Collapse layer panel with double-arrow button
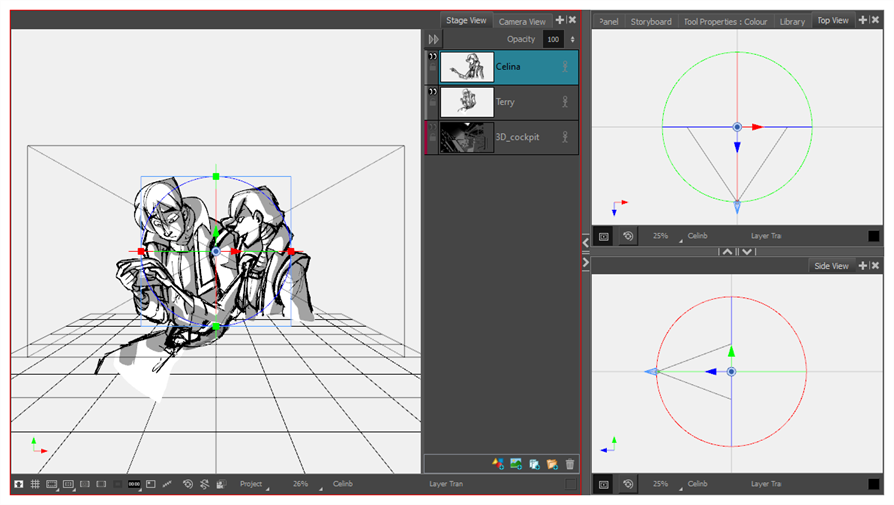Viewport: 894px width, 505px height. (433, 39)
